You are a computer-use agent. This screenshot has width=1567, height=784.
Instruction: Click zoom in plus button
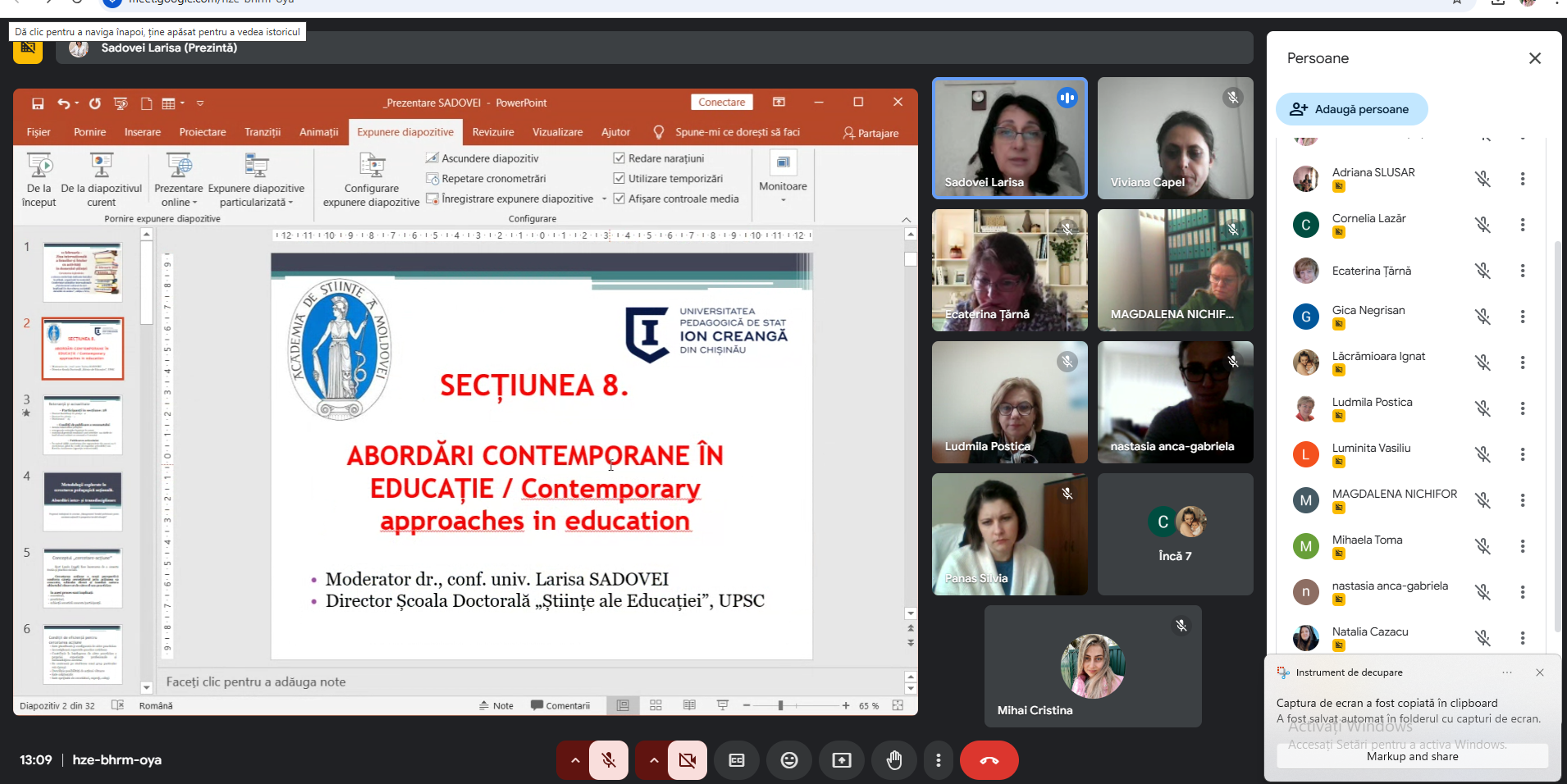pos(846,705)
